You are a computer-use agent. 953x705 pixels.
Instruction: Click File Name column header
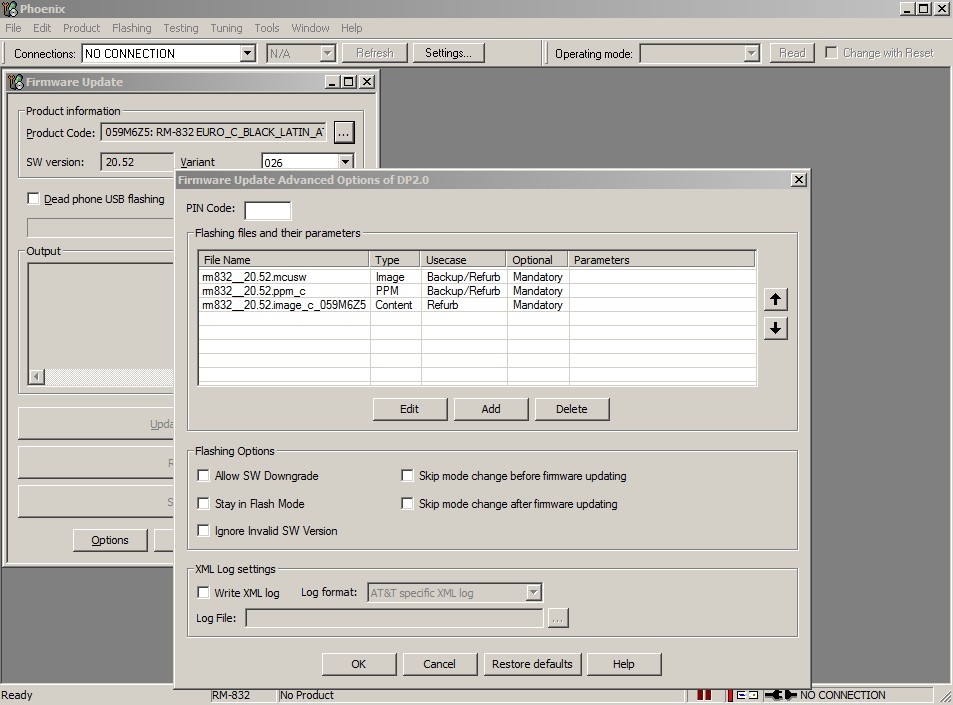284,260
